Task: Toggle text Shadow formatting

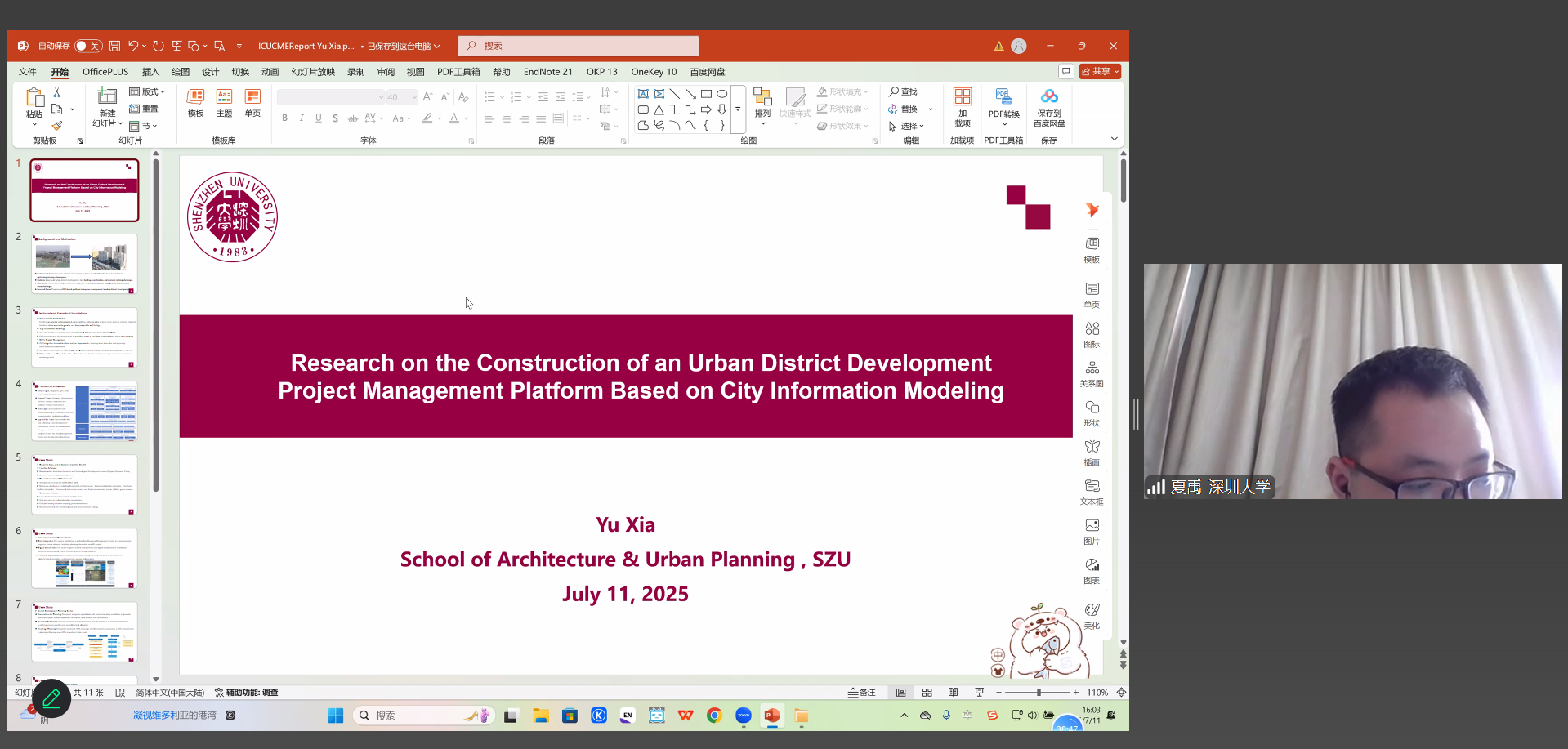Action: (336, 118)
